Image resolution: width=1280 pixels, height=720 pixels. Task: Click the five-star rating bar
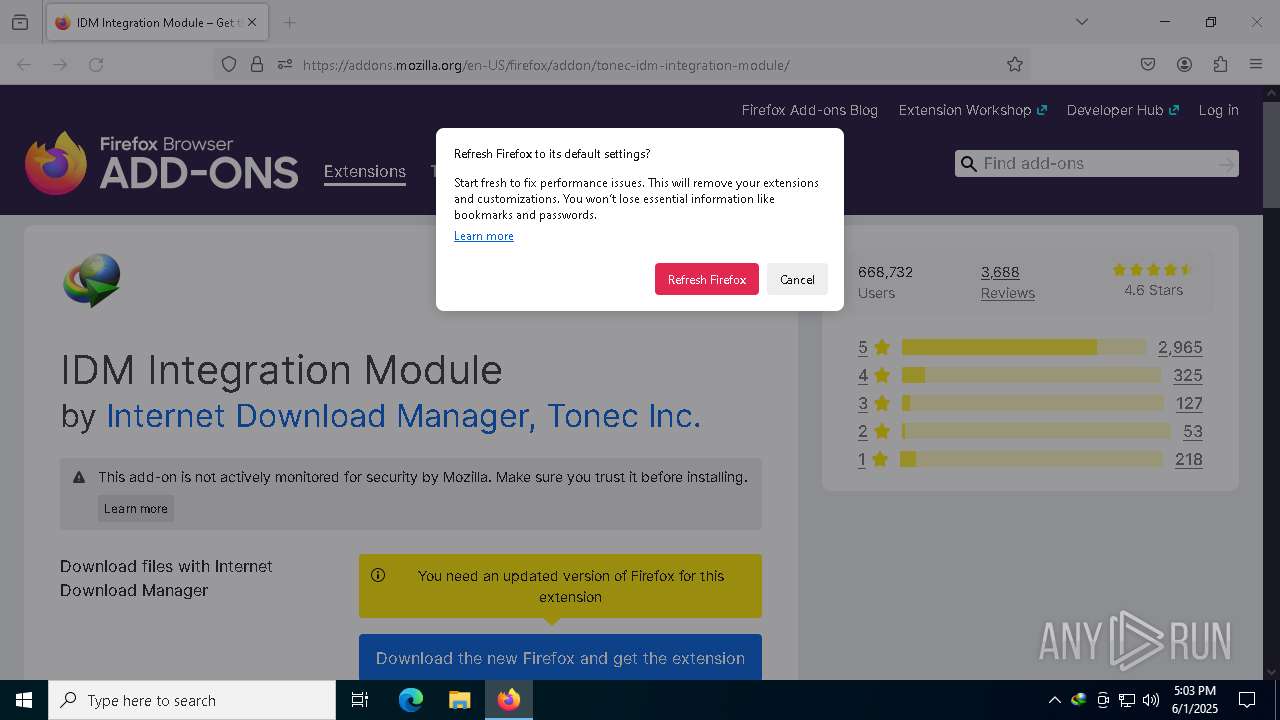[1024, 347]
